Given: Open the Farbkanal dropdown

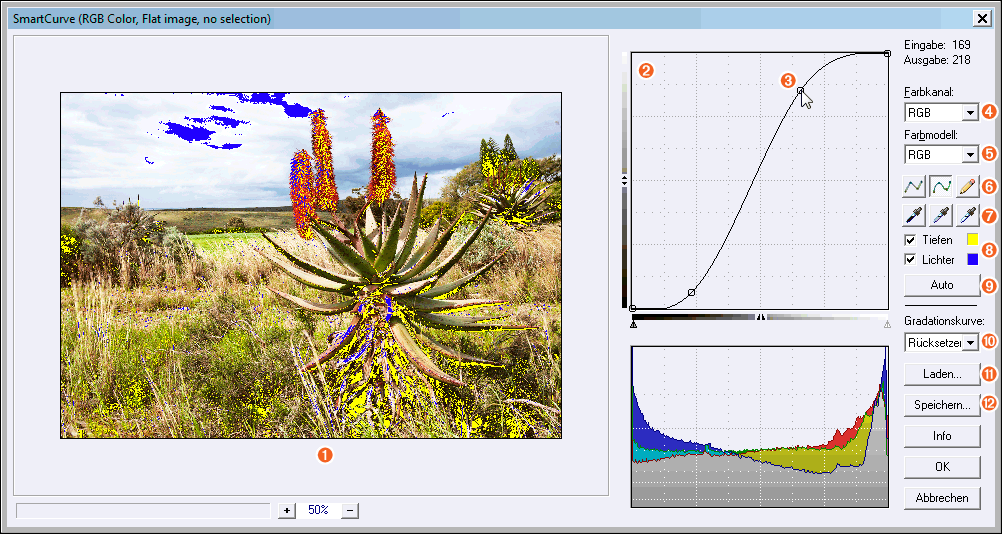Looking at the screenshot, I should [x=969, y=113].
